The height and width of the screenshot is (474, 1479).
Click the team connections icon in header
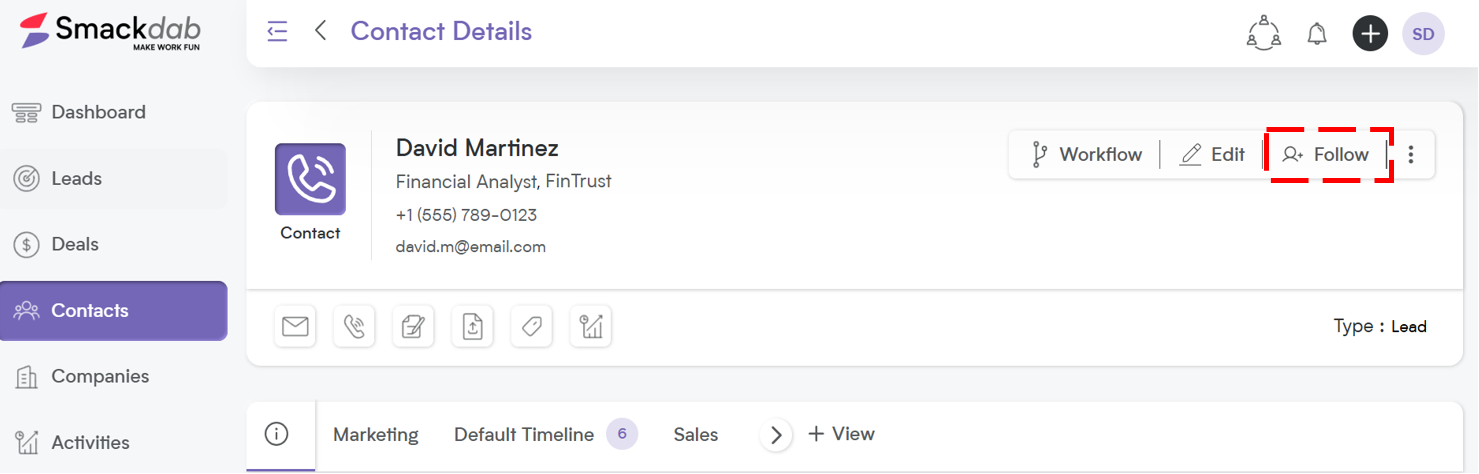1264,33
